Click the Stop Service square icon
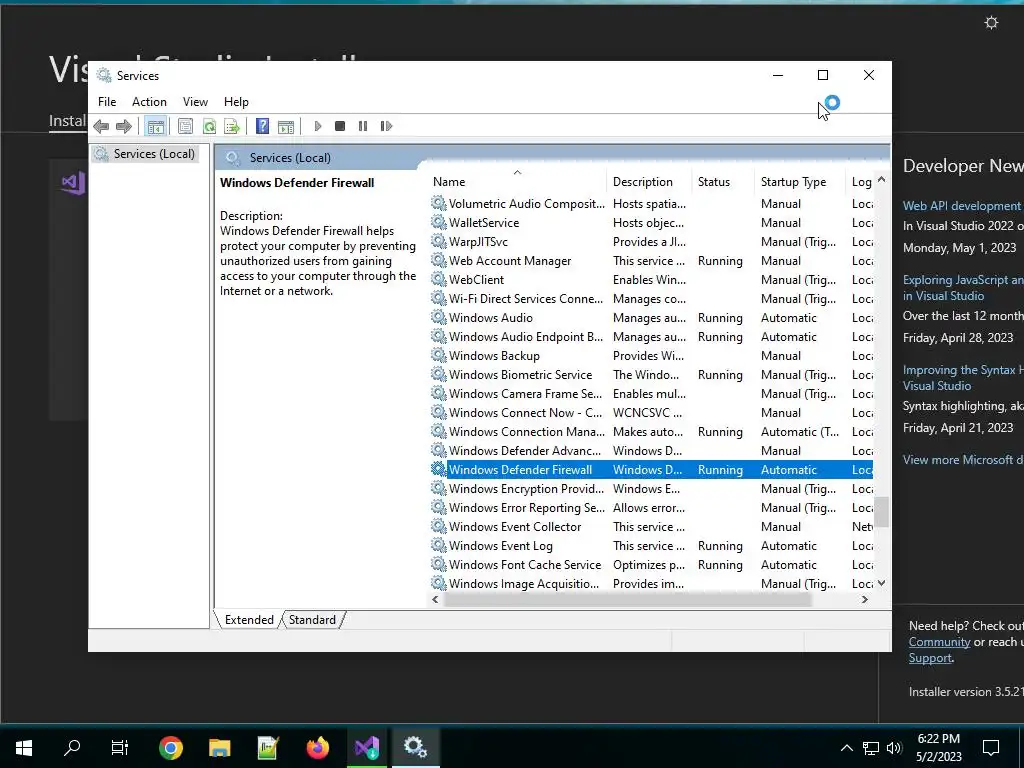Viewport: 1024px width, 768px height. (340, 126)
